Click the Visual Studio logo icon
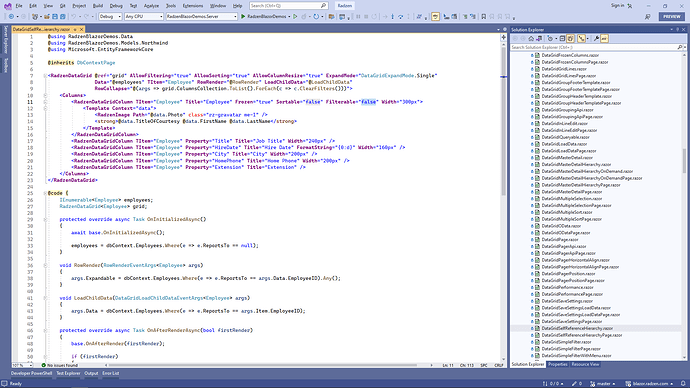The height and width of the screenshot is (388, 690). (x=7, y=6)
